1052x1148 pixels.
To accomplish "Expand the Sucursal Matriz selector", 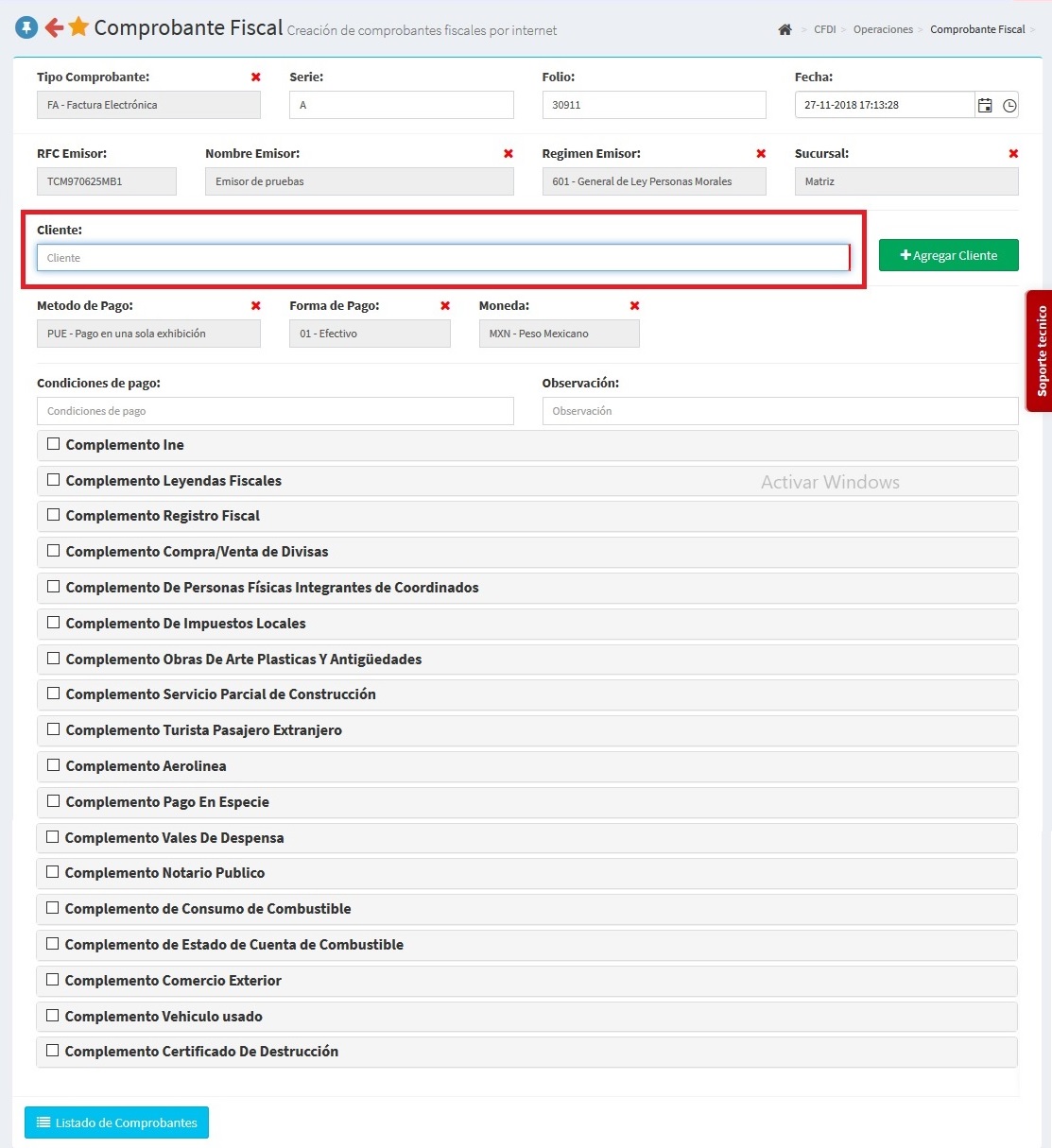I will (x=905, y=181).
